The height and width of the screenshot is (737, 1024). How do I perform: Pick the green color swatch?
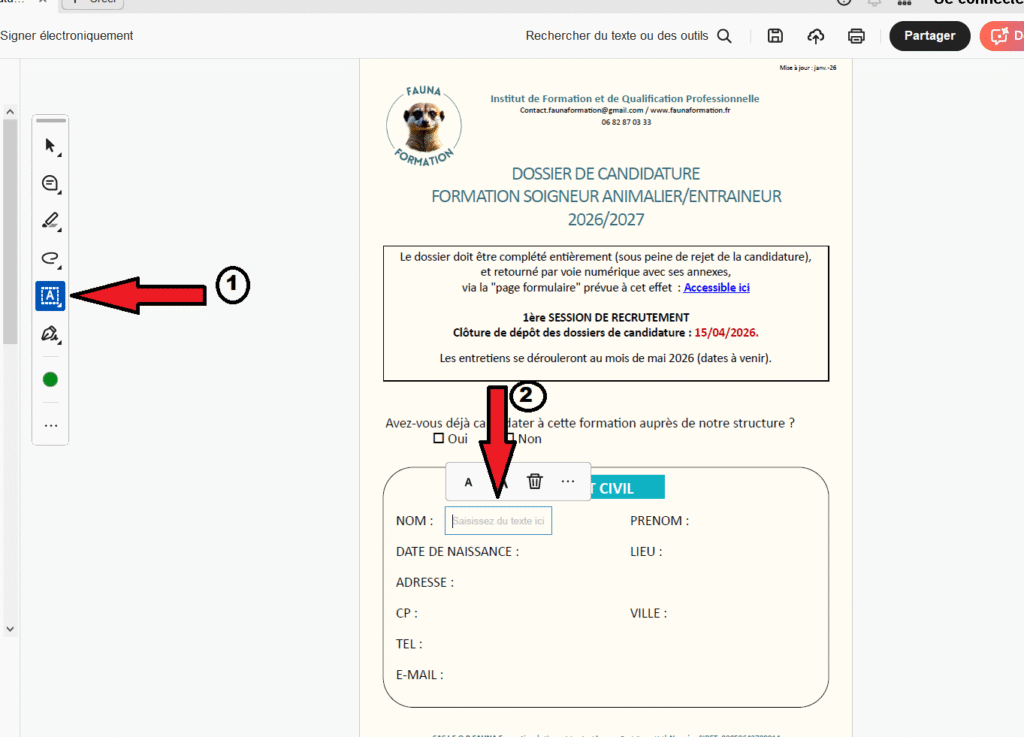(x=50, y=380)
